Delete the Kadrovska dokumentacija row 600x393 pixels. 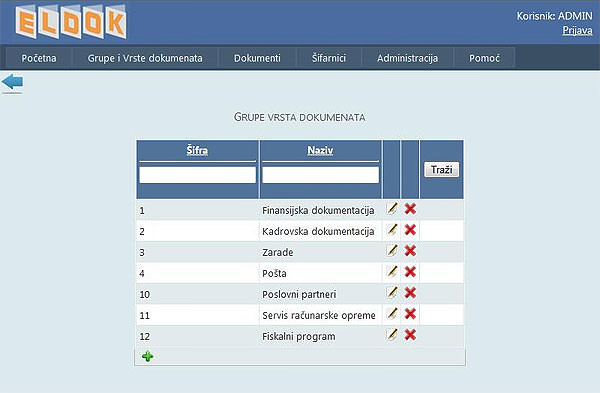pyautogui.click(x=410, y=230)
